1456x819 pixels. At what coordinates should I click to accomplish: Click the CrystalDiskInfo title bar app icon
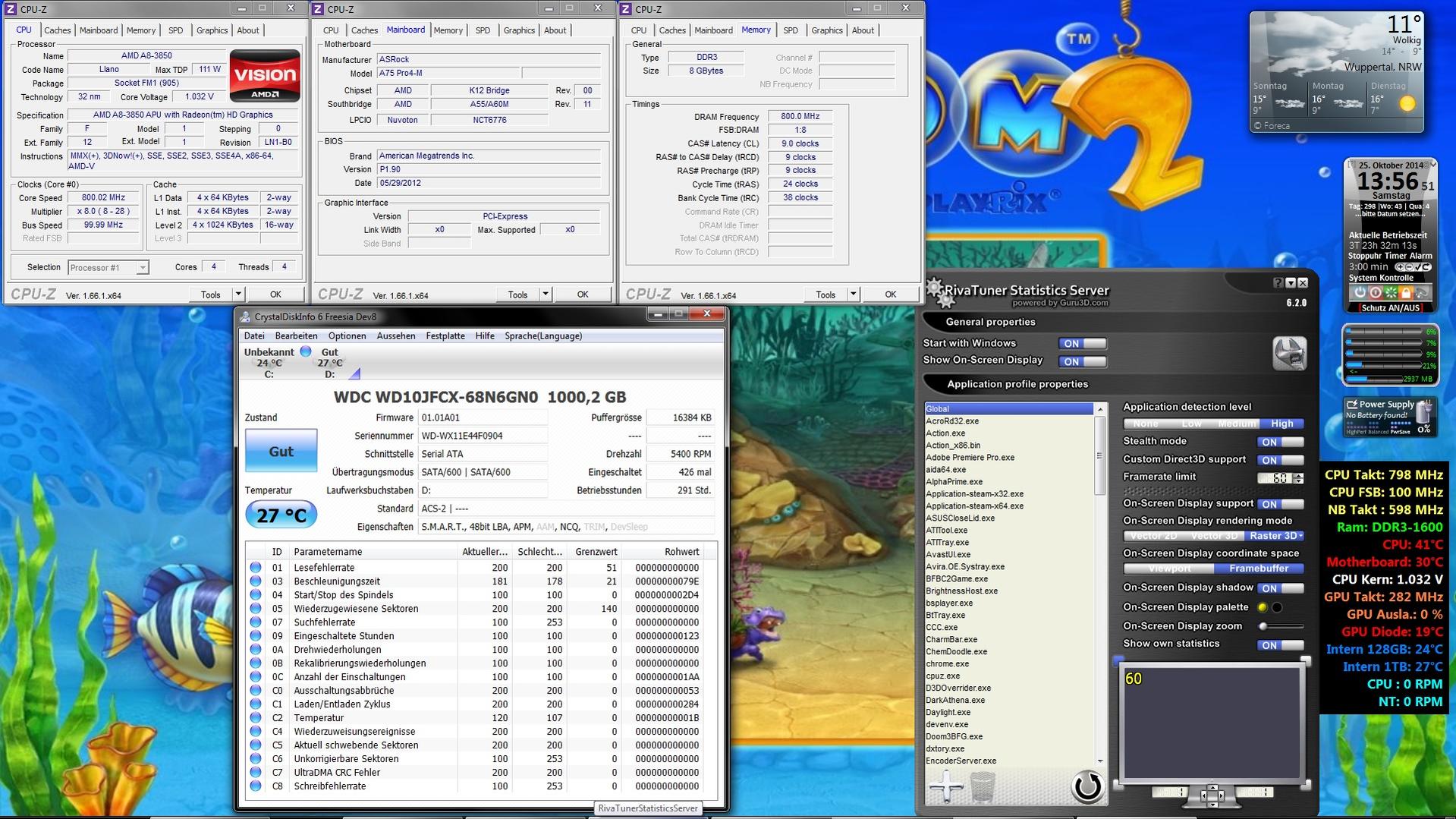click(x=245, y=317)
